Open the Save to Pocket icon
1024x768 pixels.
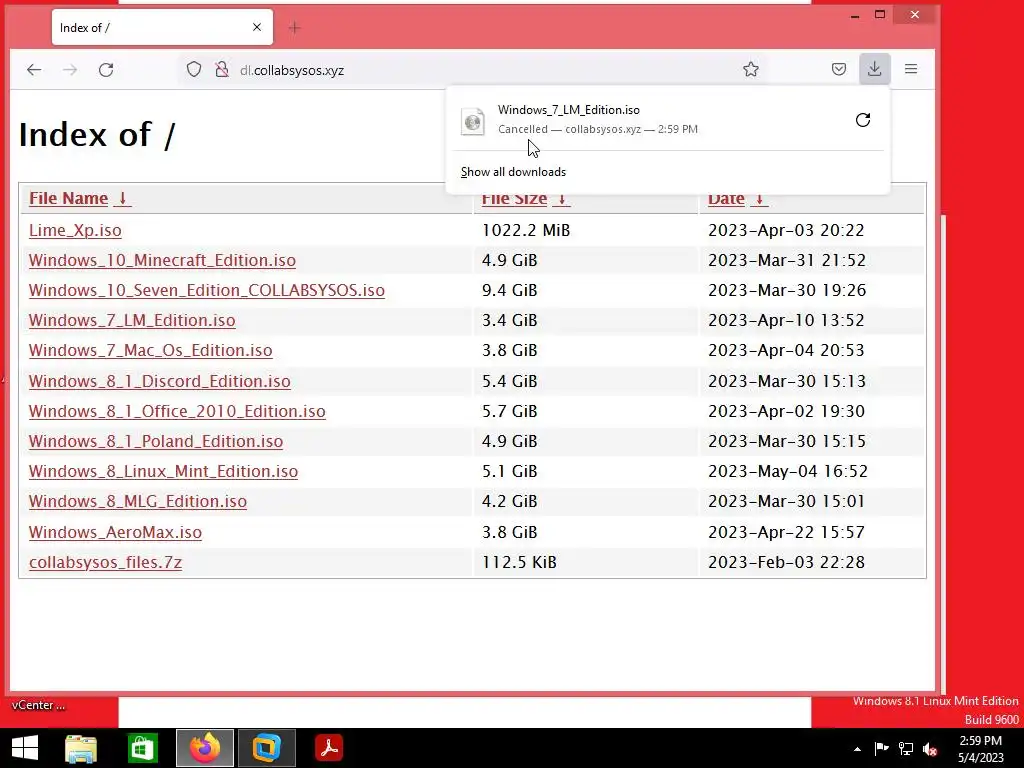pos(839,69)
